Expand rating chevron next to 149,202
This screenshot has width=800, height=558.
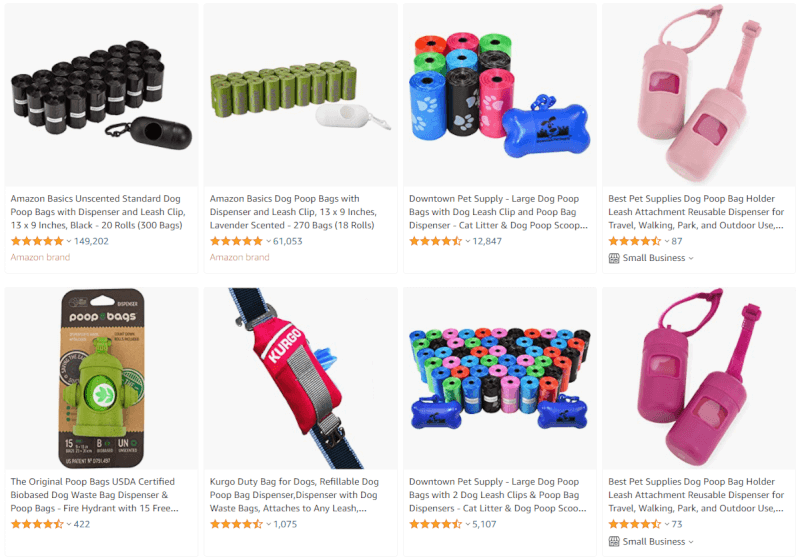tap(69, 241)
